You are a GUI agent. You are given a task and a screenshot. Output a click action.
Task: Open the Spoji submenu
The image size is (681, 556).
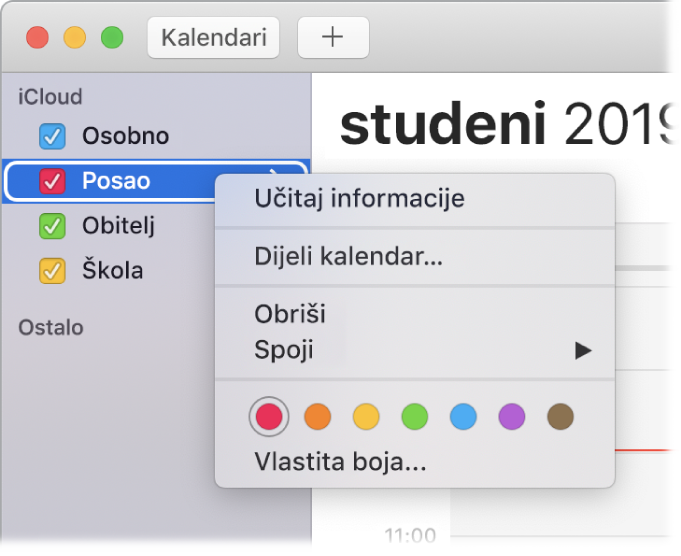415,350
